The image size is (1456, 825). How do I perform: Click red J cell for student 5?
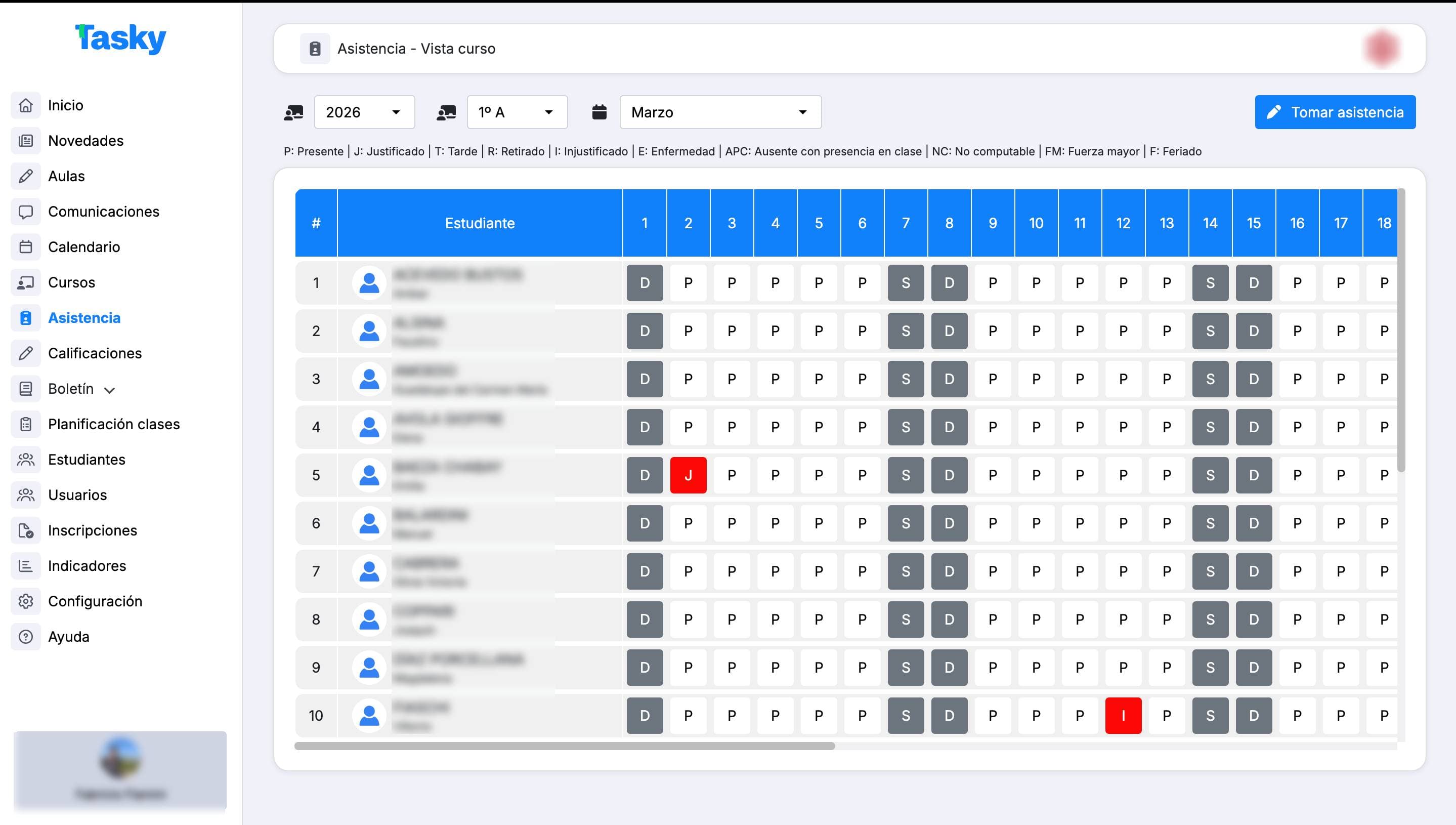click(688, 475)
